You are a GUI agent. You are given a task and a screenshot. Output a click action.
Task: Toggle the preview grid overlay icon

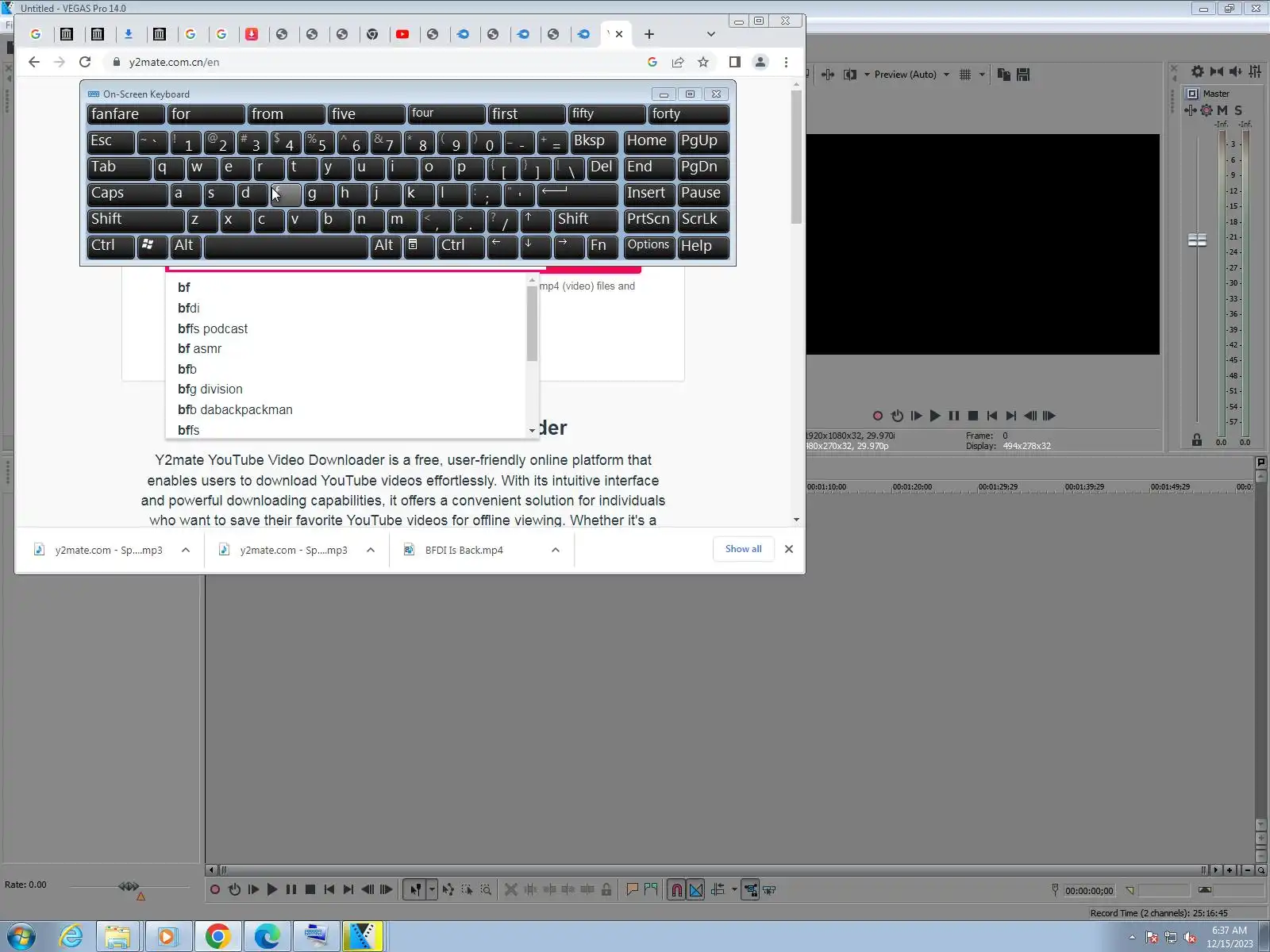click(x=965, y=75)
